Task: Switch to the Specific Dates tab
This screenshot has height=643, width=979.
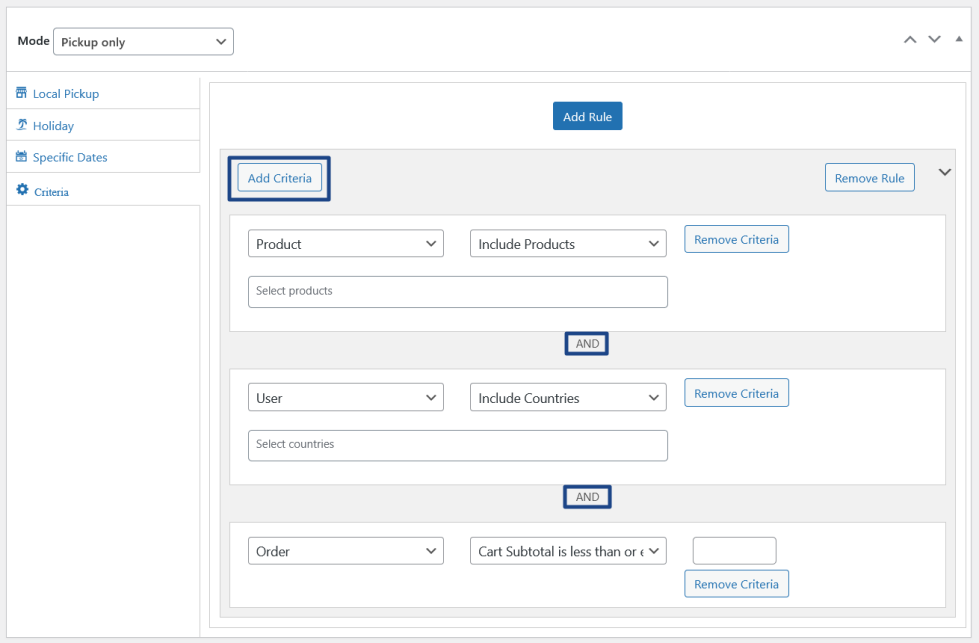Action: [70, 158]
